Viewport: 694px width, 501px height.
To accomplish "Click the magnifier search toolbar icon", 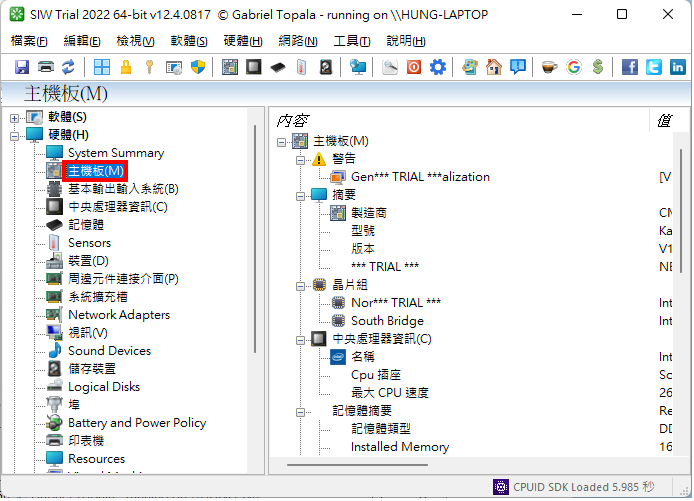I will coord(390,67).
